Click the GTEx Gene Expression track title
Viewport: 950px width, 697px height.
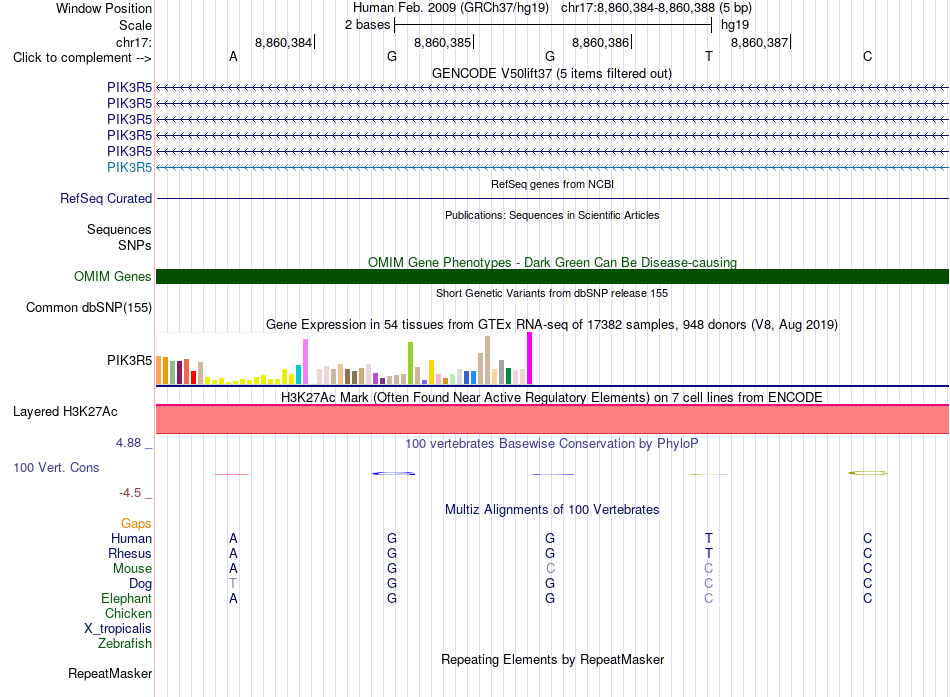[x=552, y=324]
